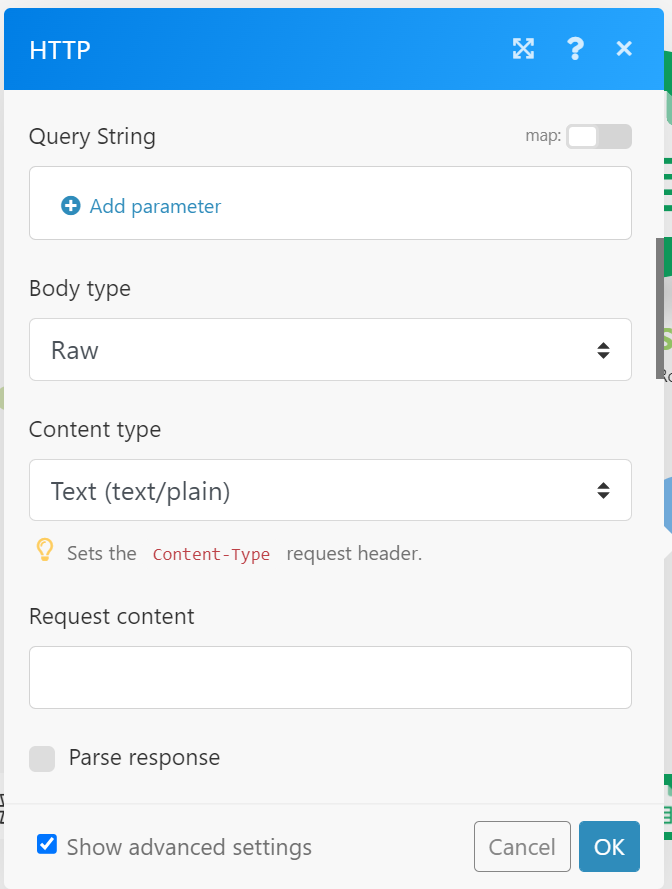Screen dimensions: 672x889
Task: Open the Body type dropdown showing Raw
Action: point(330,350)
